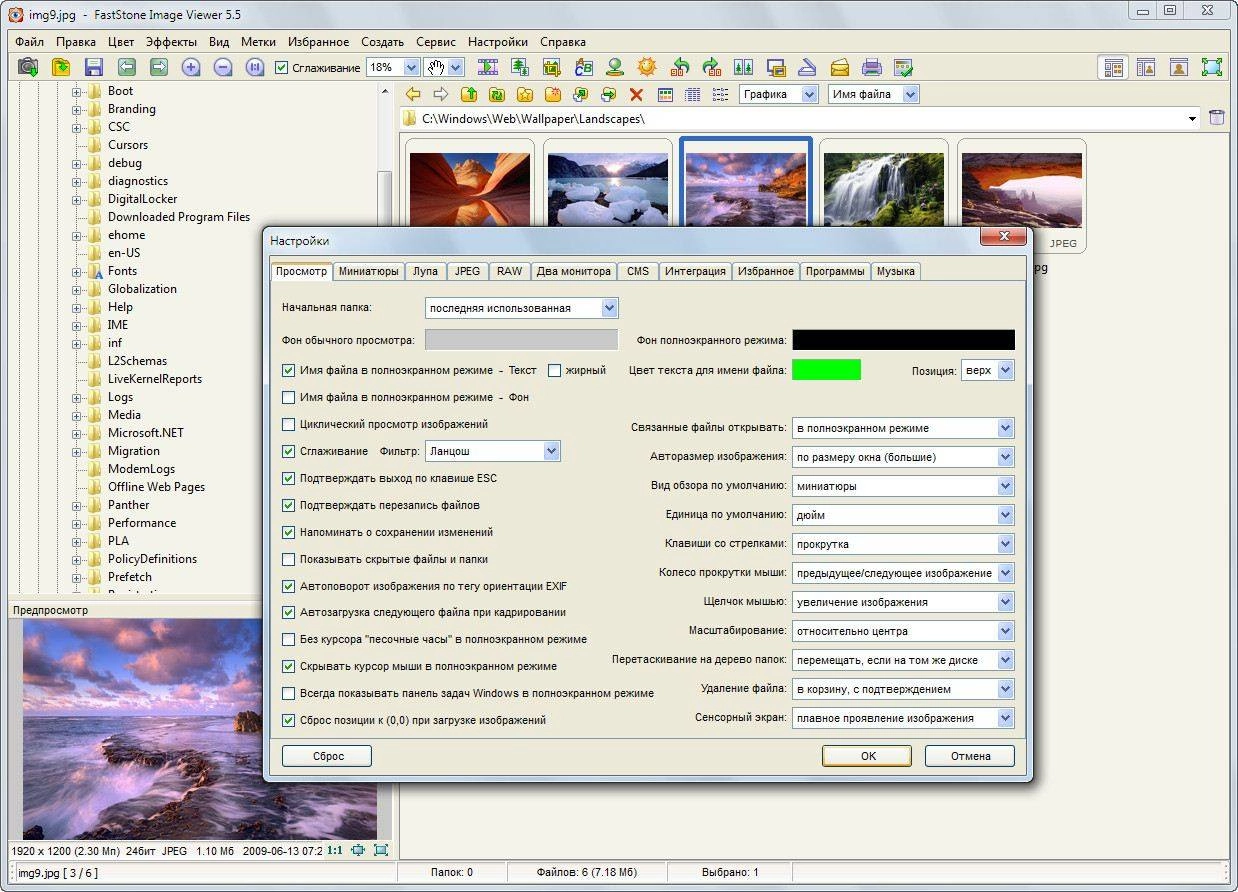The width and height of the screenshot is (1238, 892).
Task: Switch to the Музыка tab
Action: (895, 271)
